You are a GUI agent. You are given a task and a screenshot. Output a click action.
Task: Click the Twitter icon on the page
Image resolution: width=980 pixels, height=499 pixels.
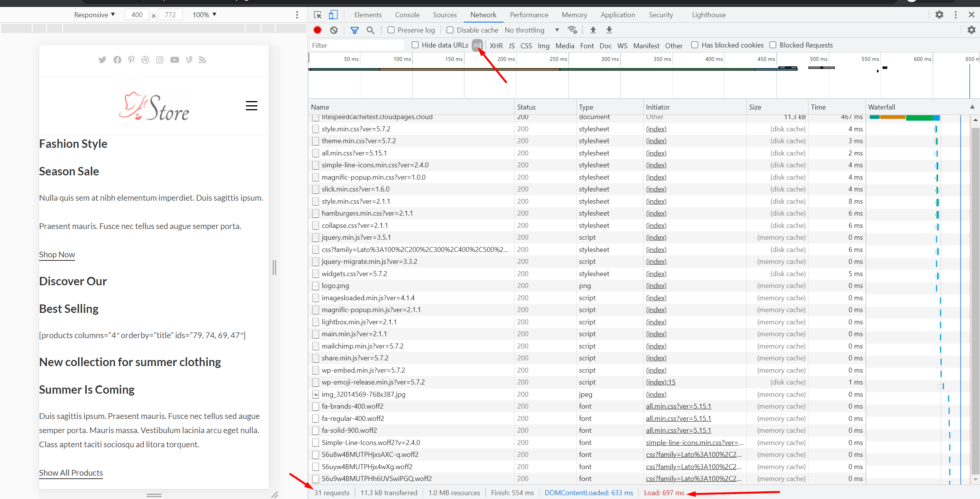tap(102, 60)
